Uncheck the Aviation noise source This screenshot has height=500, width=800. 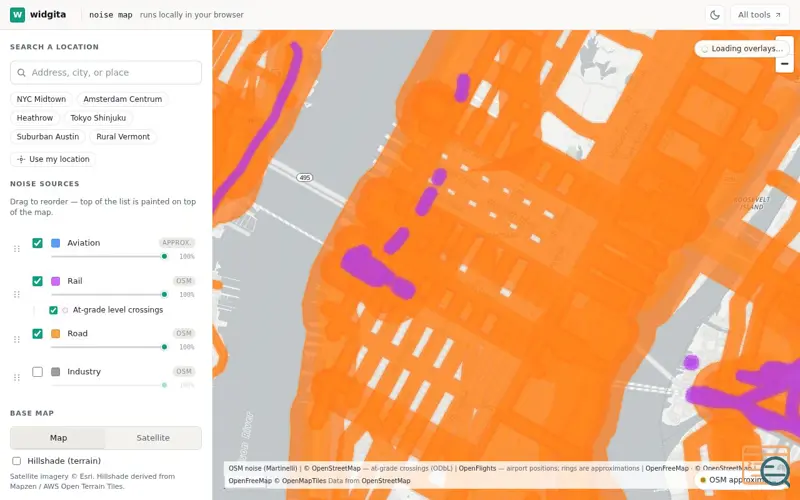[37, 243]
